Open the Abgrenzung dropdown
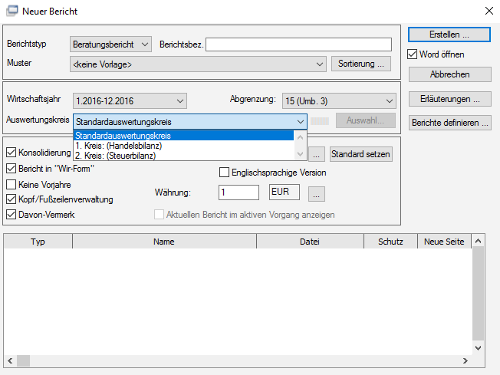 tap(339, 101)
